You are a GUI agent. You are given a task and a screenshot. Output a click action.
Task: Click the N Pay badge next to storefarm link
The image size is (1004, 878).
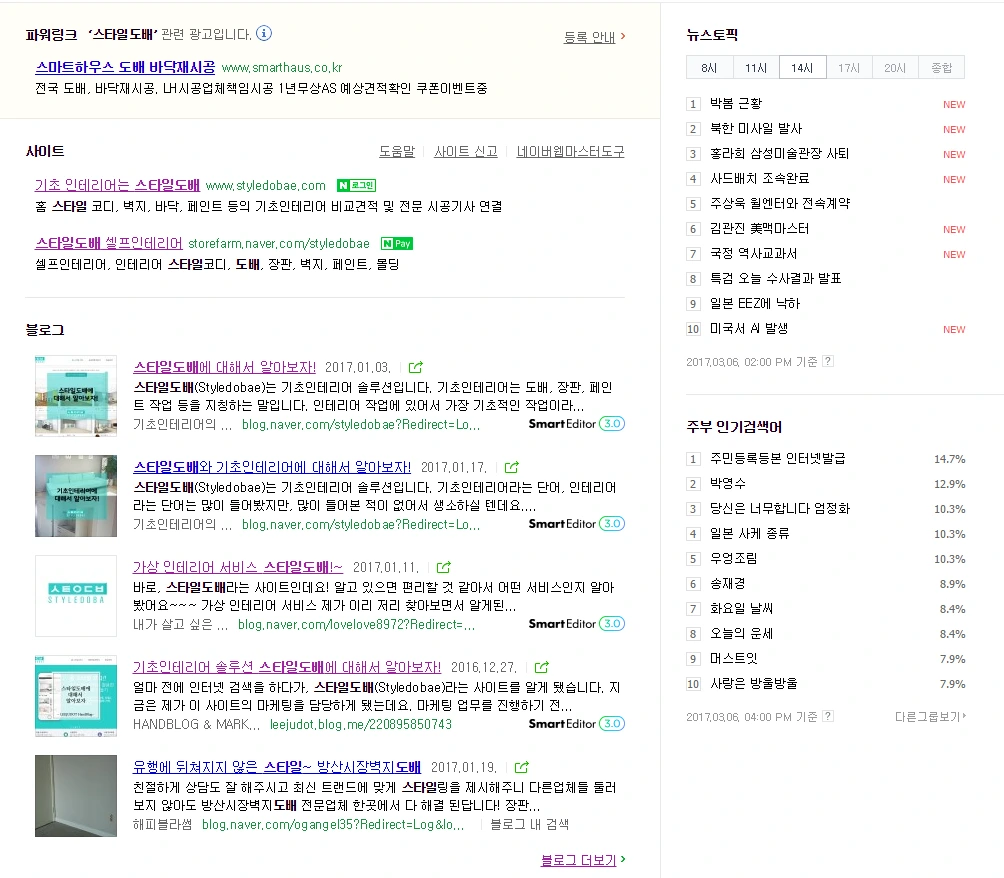pyautogui.click(x=397, y=243)
